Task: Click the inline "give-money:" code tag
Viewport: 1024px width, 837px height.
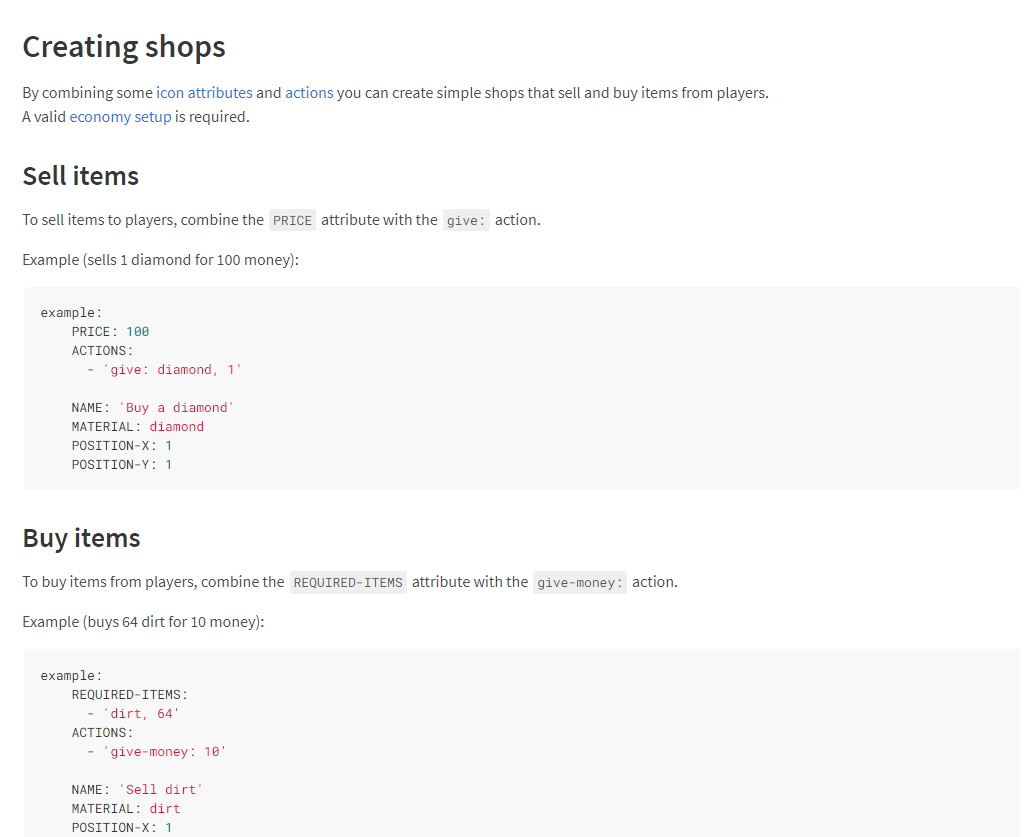Action: tap(579, 582)
